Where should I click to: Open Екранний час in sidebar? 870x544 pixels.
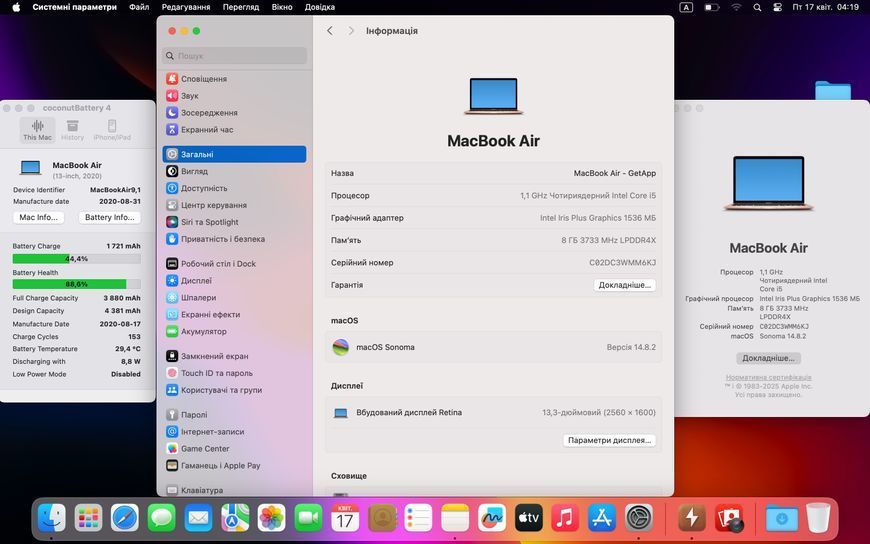[x=234, y=129]
